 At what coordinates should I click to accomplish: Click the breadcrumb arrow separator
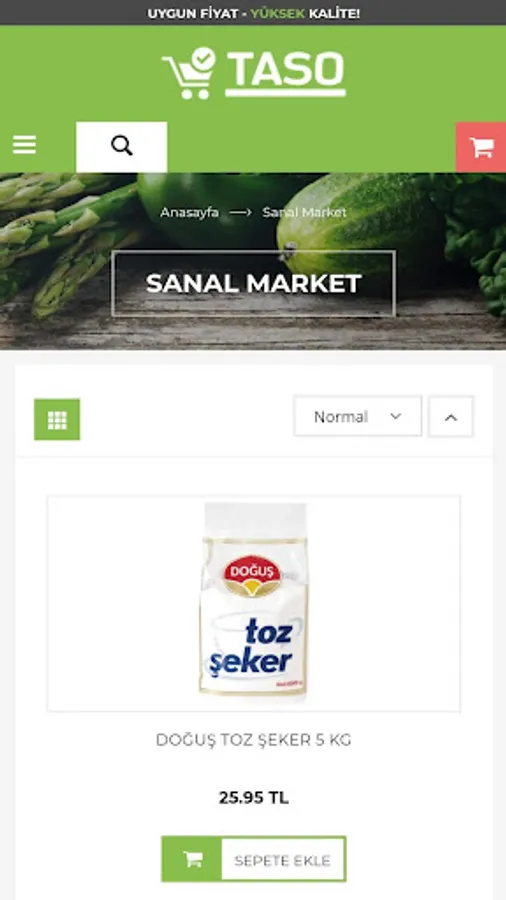240,212
